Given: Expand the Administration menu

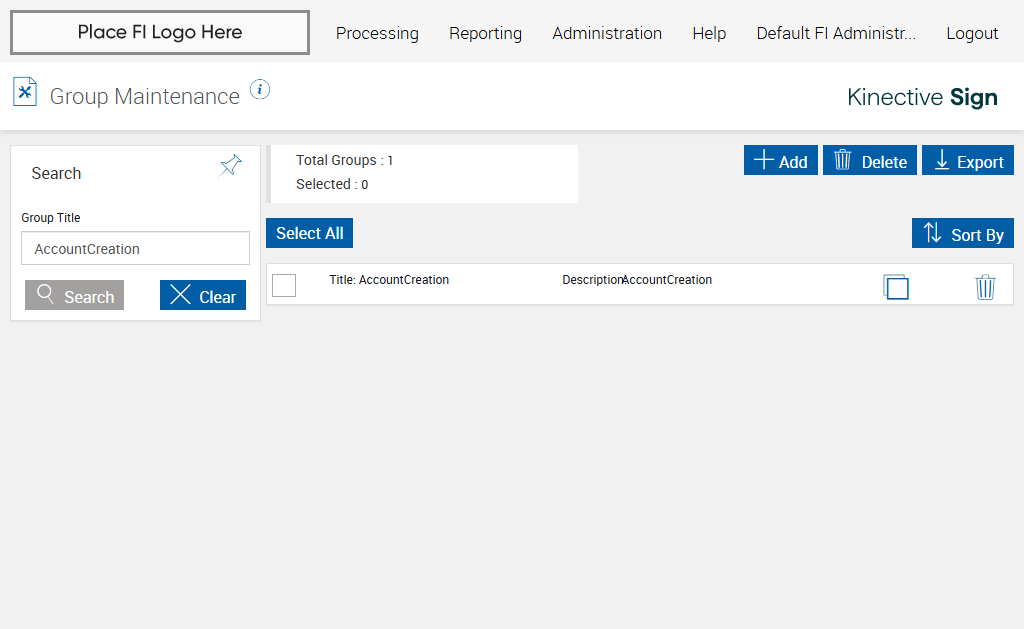Looking at the screenshot, I should pyautogui.click(x=607, y=34).
